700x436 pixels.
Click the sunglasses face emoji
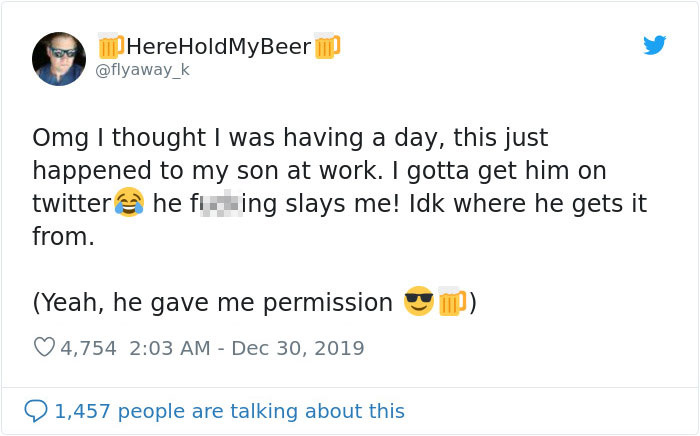[x=418, y=301]
